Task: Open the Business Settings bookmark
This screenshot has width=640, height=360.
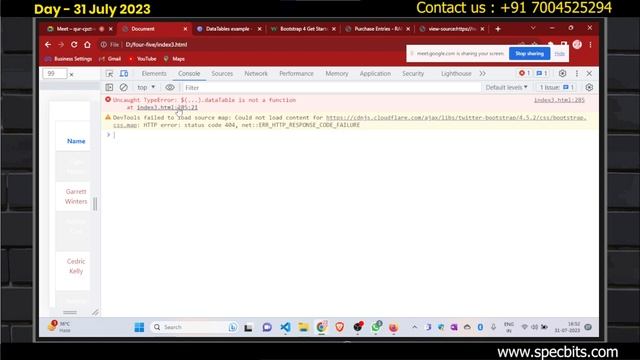Action: pyautogui.click(x=69, y=59)
